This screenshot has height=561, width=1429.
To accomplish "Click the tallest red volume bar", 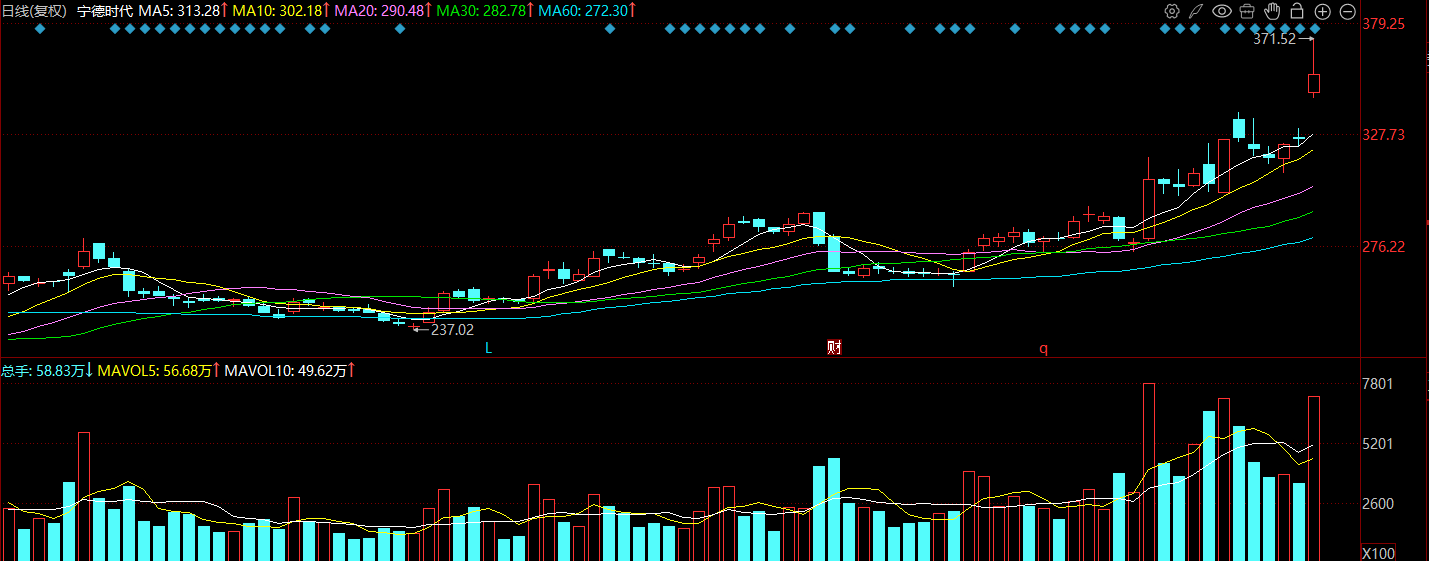I will point(1149,472).
